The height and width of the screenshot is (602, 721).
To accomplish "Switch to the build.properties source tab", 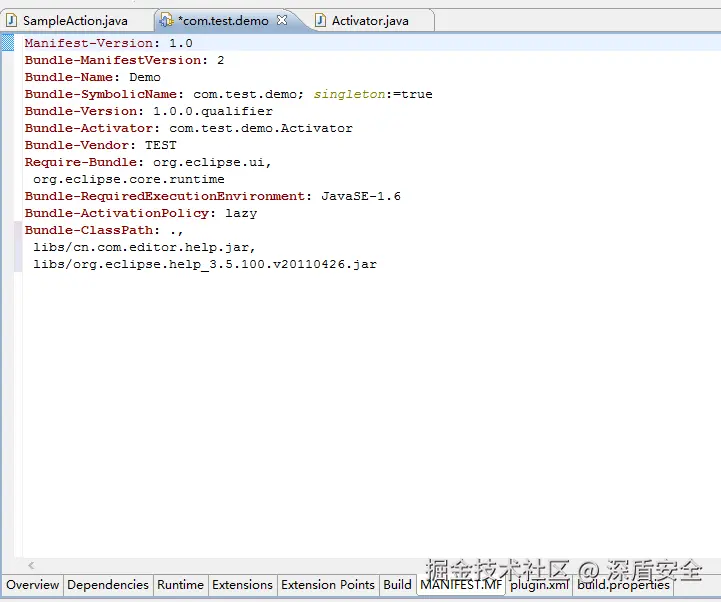I will pos(624,585).
